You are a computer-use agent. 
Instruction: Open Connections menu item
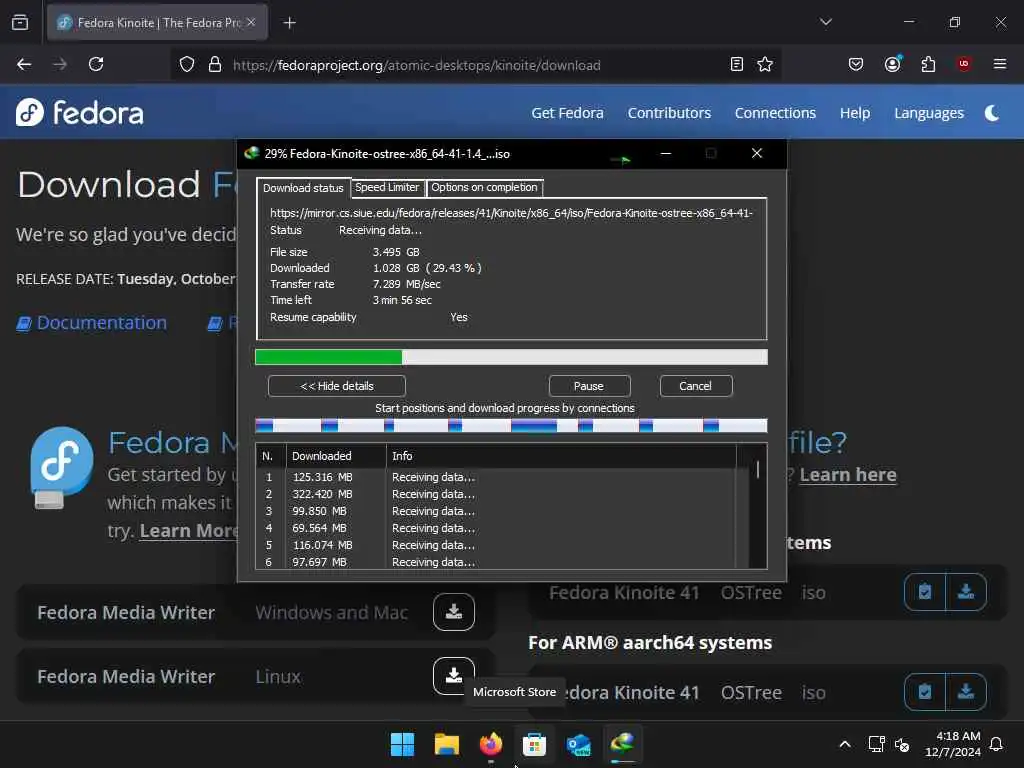775,113
